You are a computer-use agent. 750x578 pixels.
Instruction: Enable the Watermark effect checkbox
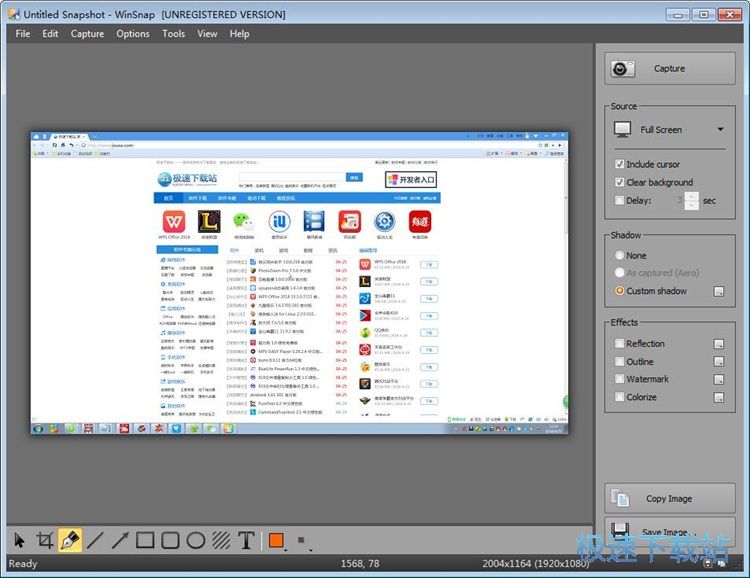click(620, 379)
